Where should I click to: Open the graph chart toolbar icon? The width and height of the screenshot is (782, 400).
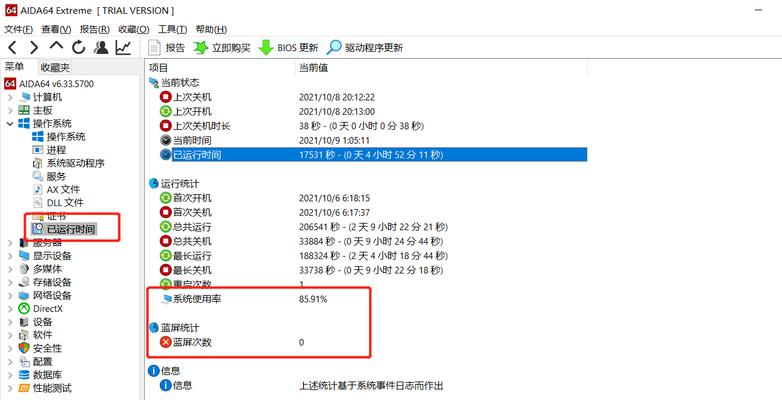(123, 47)
